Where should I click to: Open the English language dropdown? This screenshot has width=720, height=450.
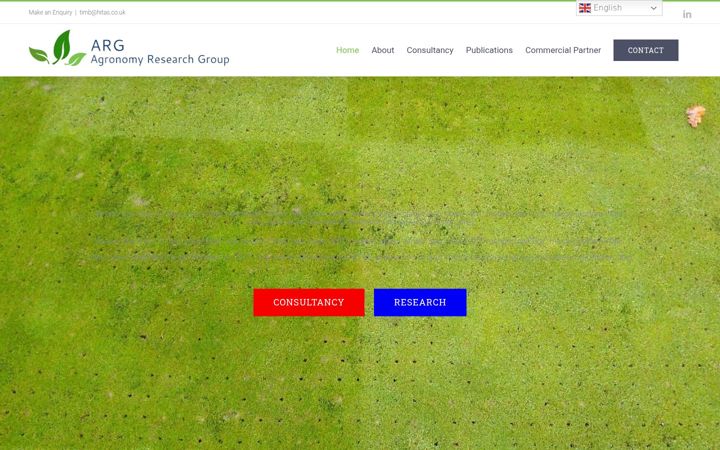(619, 8)
